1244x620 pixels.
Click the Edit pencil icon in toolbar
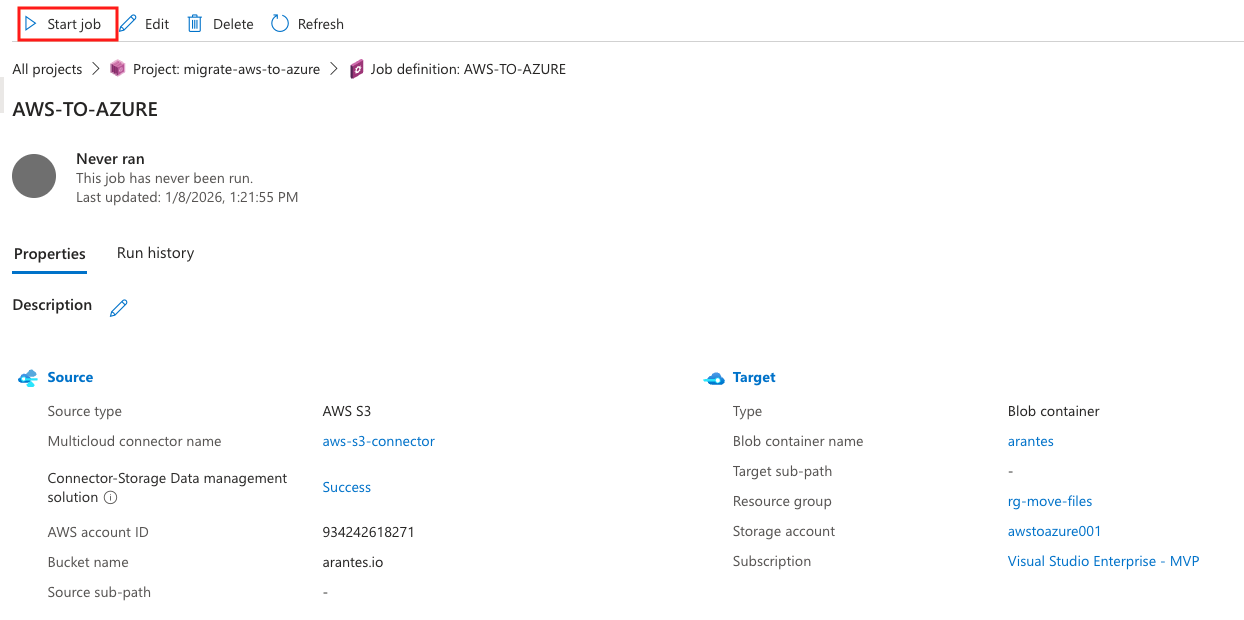coord(128,24)
